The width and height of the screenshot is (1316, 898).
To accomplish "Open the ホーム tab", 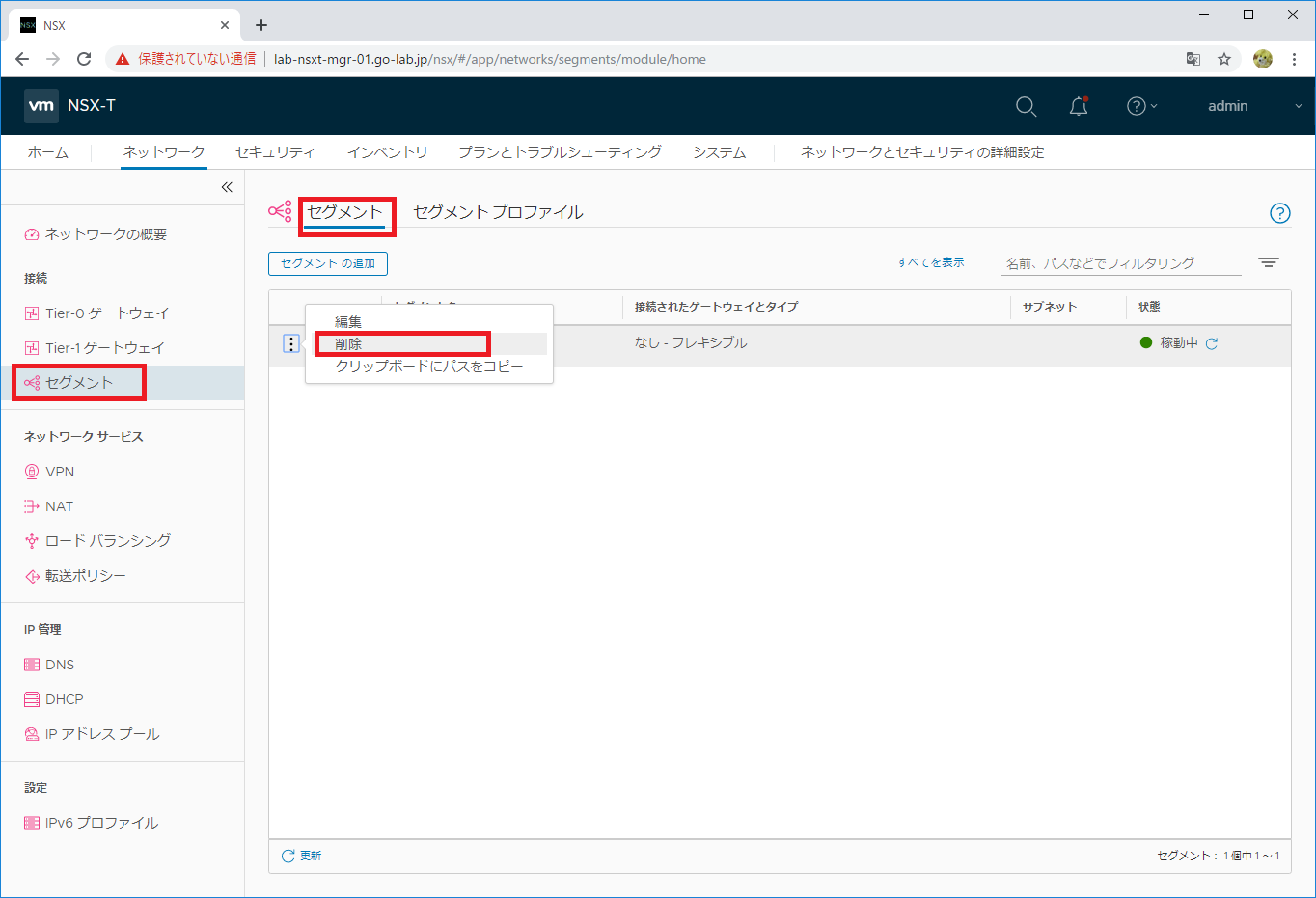I will (47, 152).
